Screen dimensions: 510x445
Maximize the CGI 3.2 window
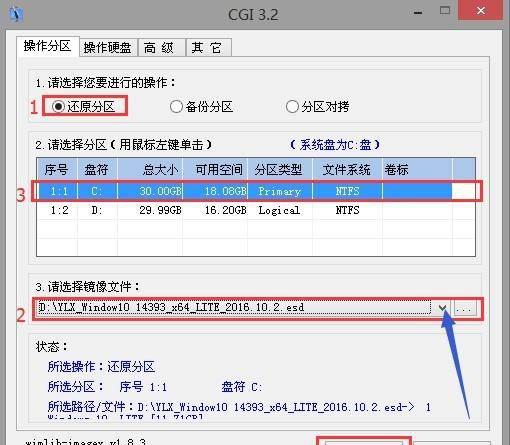pyautogui.click(x=445, y=10)
